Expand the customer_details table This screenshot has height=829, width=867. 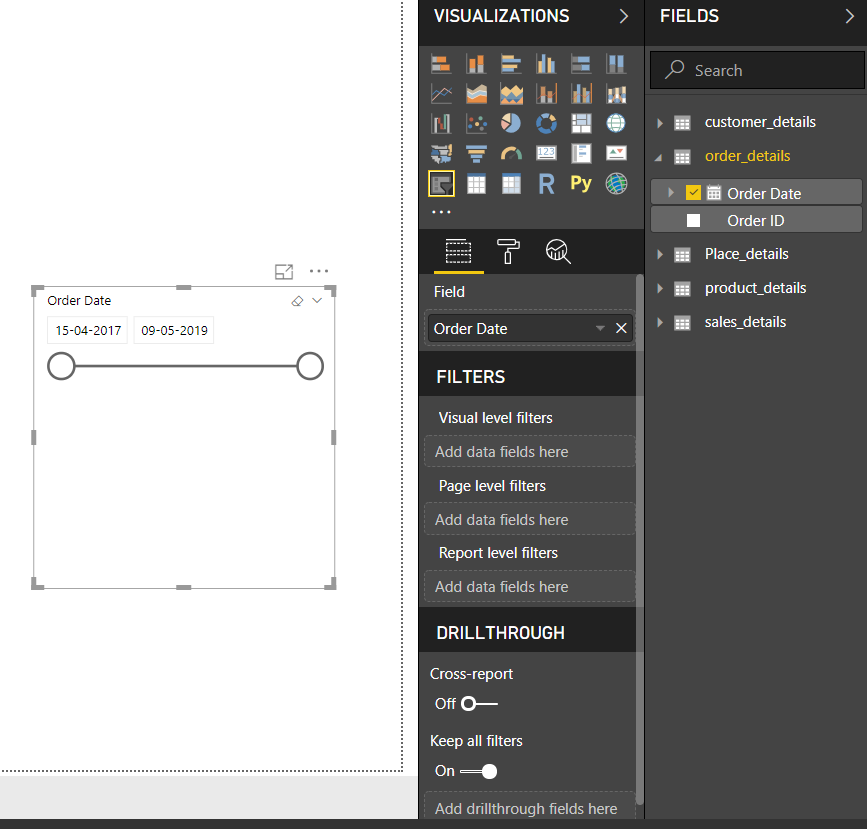coord(659,123)
